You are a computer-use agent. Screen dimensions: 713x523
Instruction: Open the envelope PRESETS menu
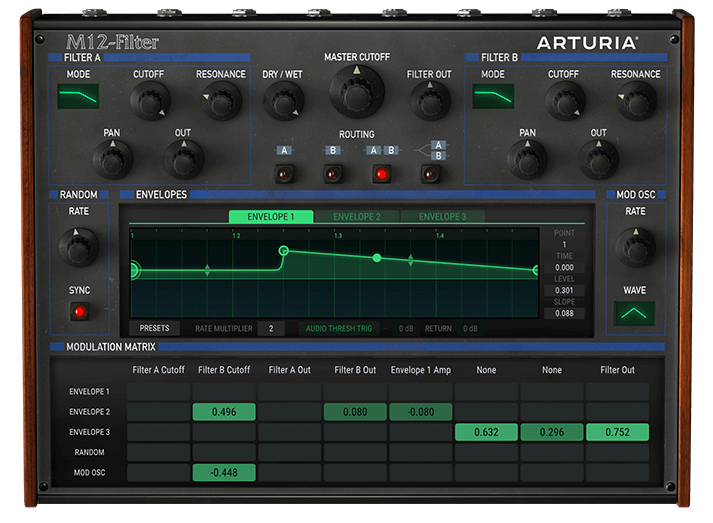[154, 328]
